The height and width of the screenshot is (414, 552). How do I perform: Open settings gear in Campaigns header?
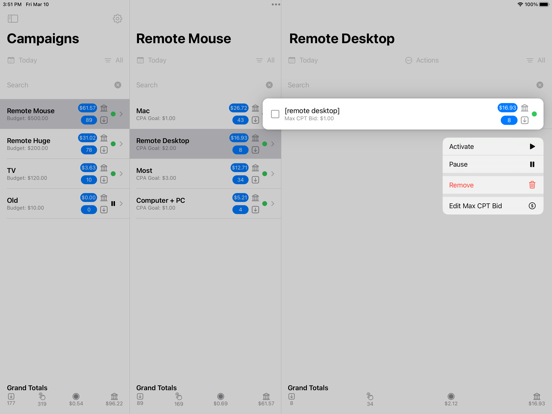pyautogui.click(x=118, y=18)
